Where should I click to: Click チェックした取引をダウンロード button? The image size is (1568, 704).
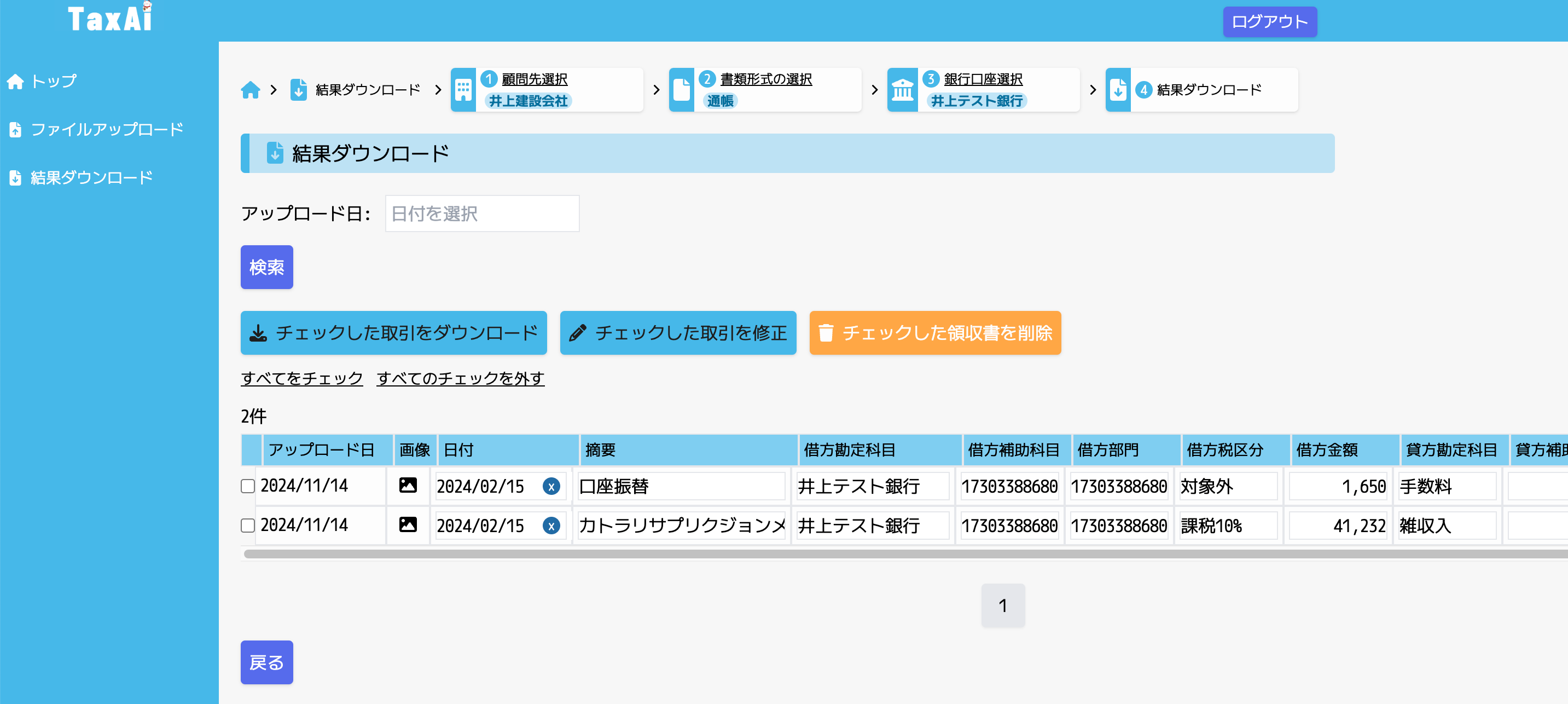[393, 332]
